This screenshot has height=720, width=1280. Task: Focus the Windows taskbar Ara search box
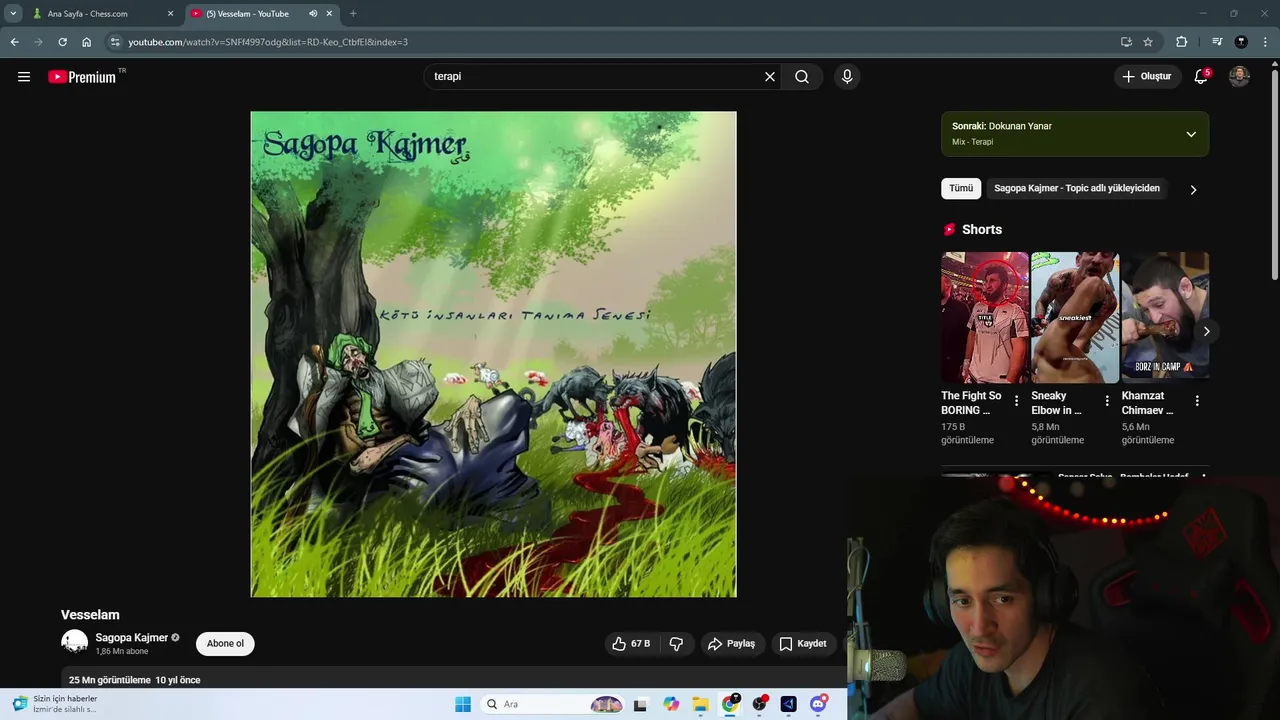pyautogui.click(x=553, y=704)
